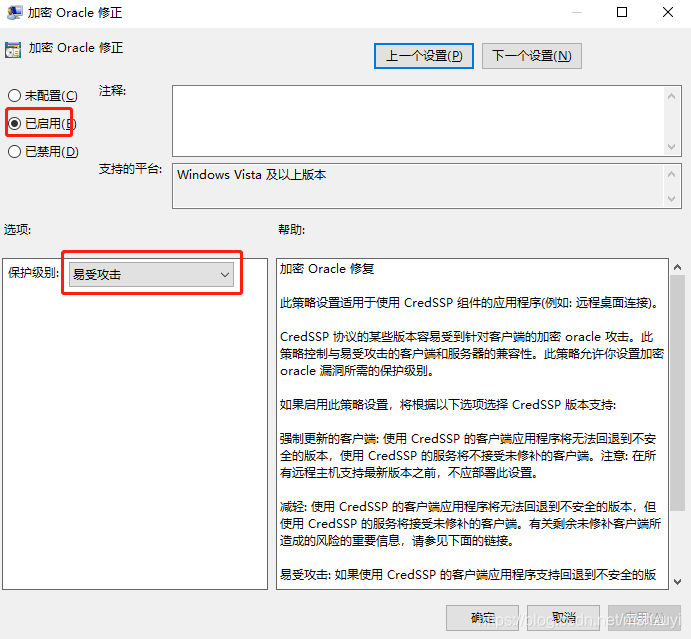Click the '帮助:' label
Viewport: 691px width, 639px height.
291,230
